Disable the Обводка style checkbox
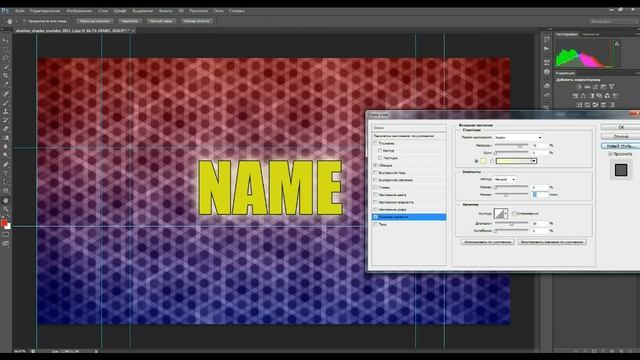640x360 pixels. pos(376,165)
